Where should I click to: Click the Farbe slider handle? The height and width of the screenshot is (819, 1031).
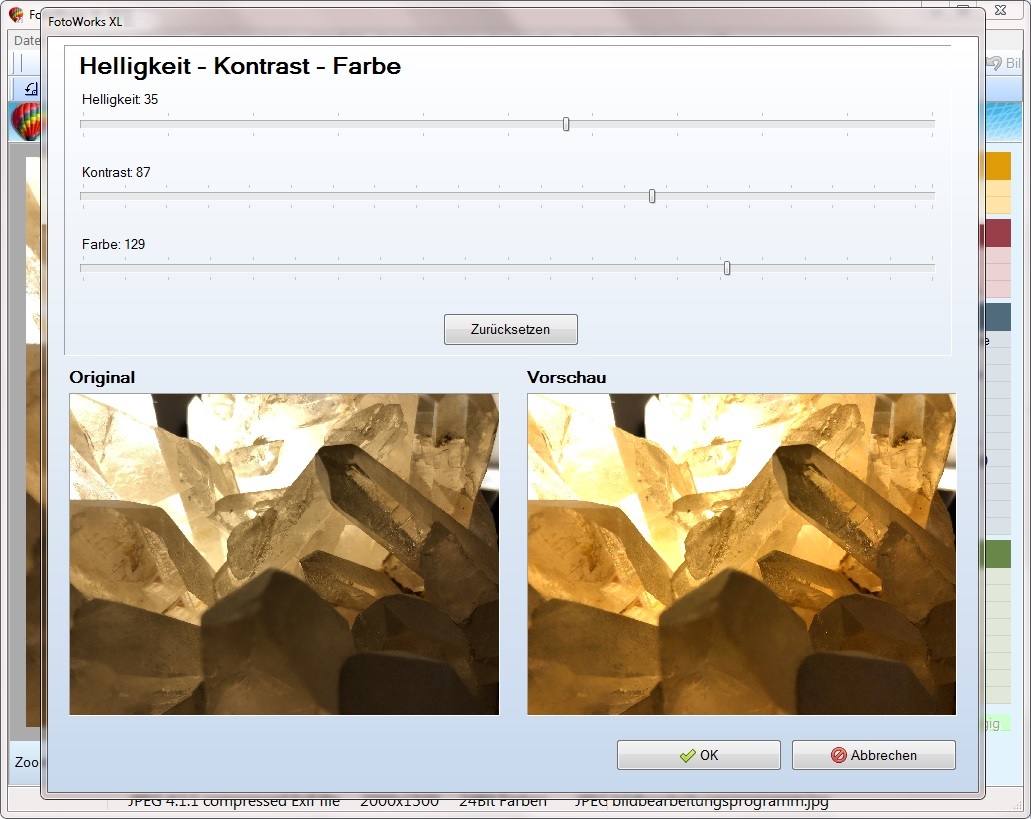727,268
